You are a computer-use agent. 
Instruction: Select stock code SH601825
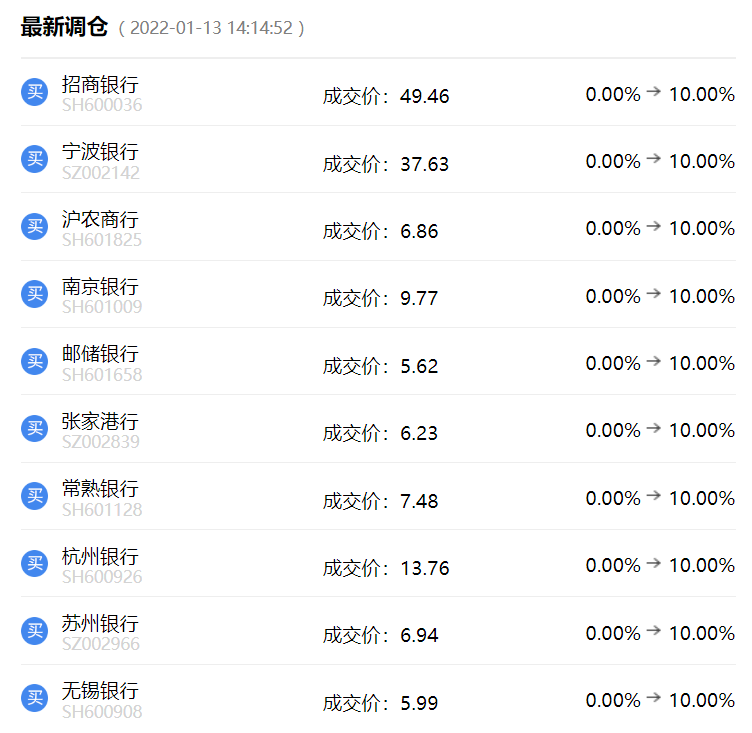coord(102,240)
